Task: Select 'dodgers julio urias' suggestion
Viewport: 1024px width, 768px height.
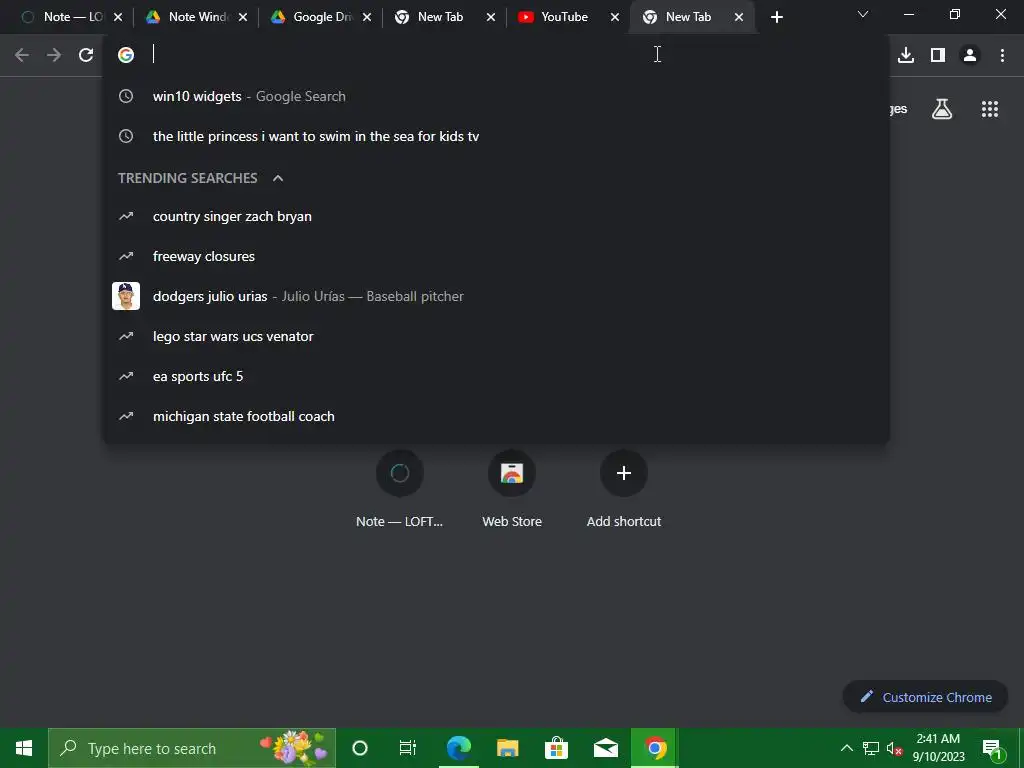Action: pyautogui.click(x=496, y=296)
